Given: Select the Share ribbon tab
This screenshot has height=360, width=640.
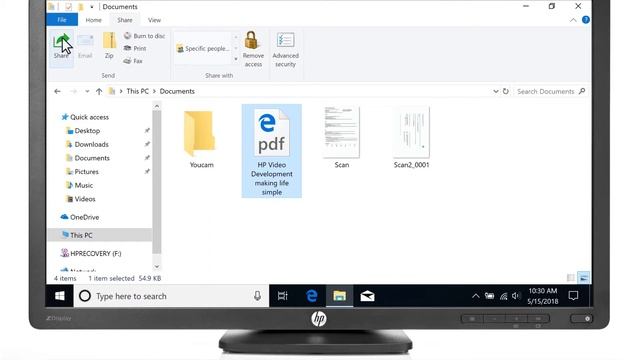Looking at the screenshot, I should (124, 20).
